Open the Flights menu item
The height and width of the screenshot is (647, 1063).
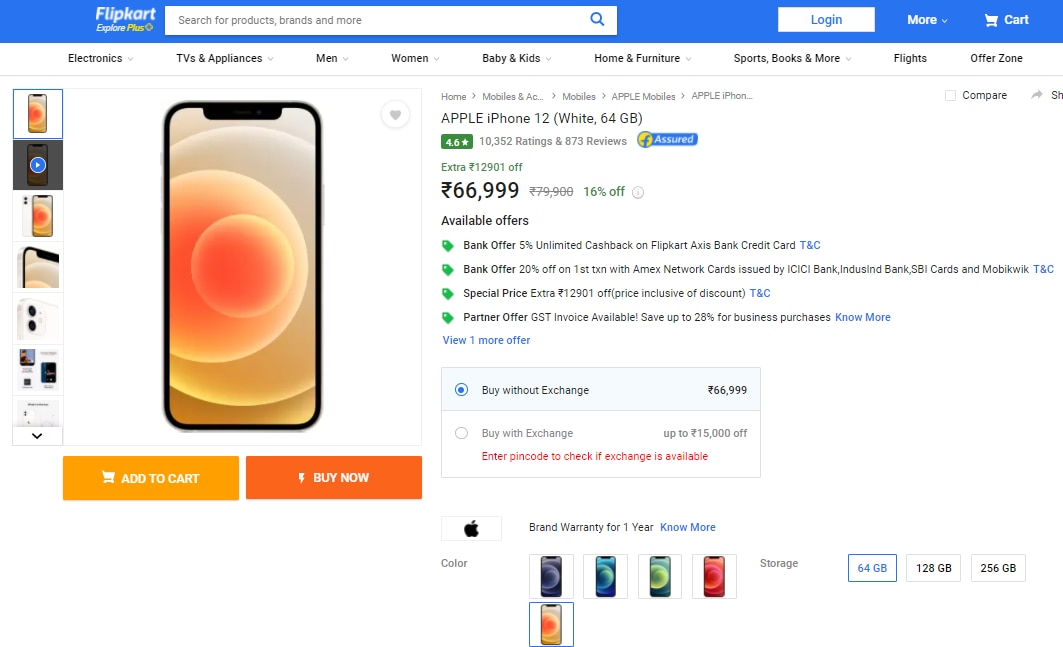pos(910,58)
